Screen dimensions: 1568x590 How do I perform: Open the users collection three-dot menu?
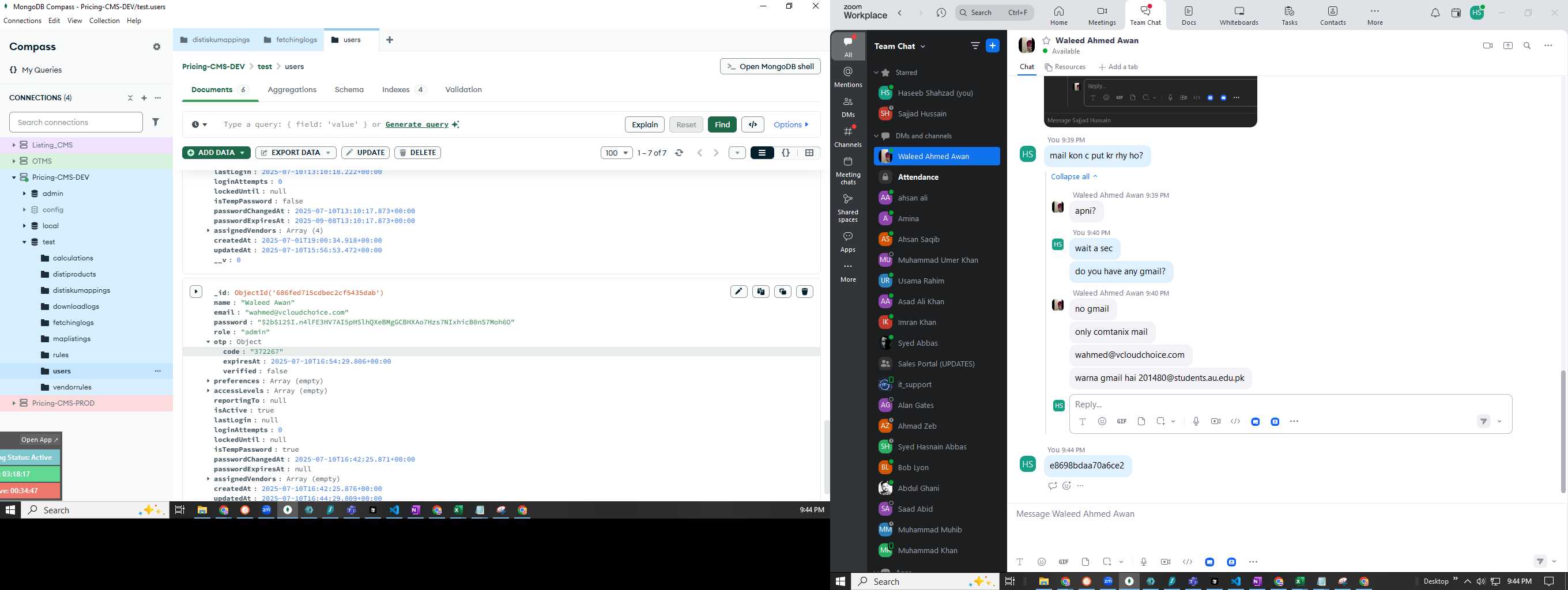tap(157, 371)
